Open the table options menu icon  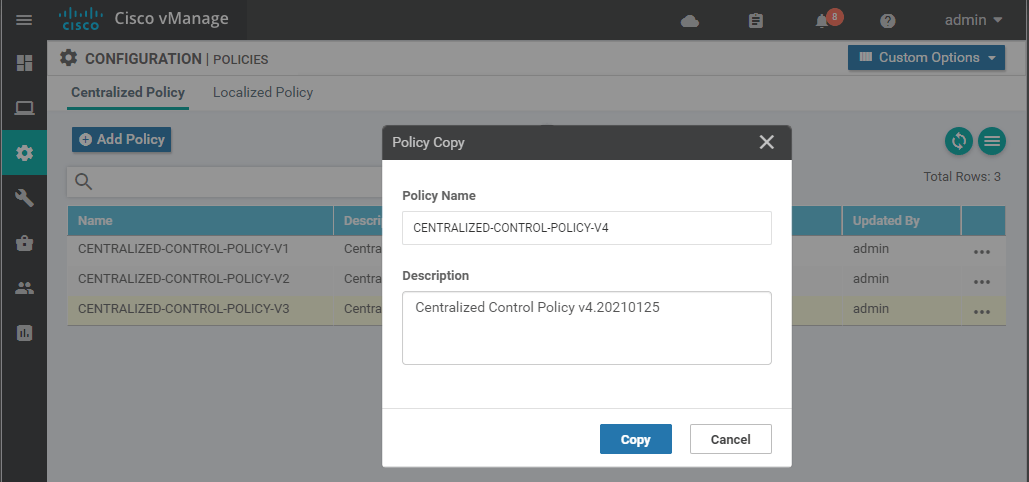click(x=992, y=141)
